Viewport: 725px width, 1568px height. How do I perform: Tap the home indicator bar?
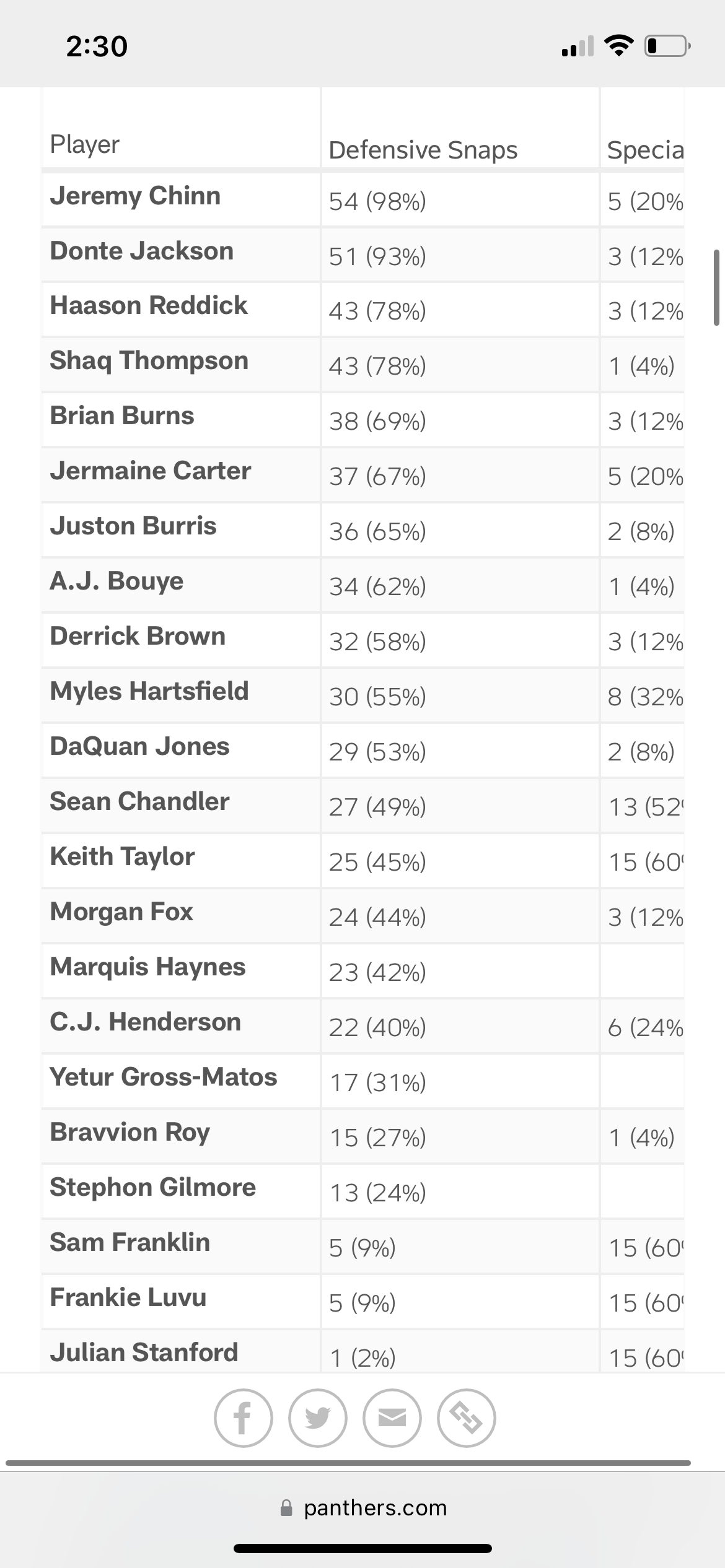362,1548
